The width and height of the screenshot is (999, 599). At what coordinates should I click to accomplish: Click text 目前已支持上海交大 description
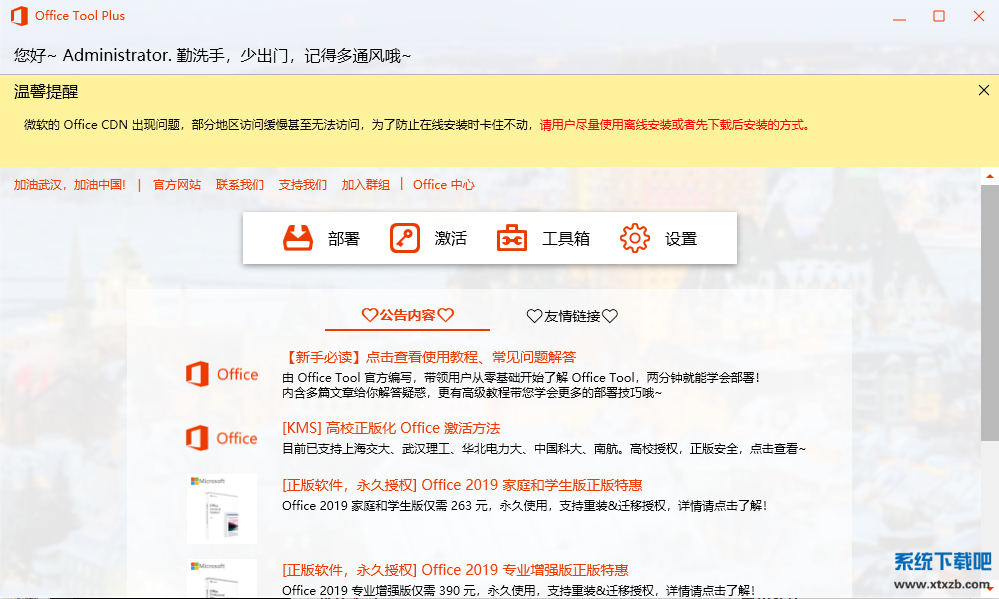click(544, 449)
